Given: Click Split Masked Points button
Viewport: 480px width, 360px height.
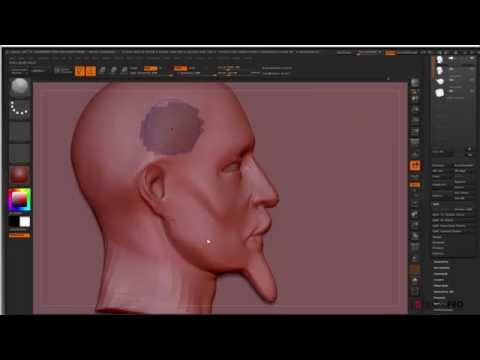Looking at the screenshot, I should (453, 231).
